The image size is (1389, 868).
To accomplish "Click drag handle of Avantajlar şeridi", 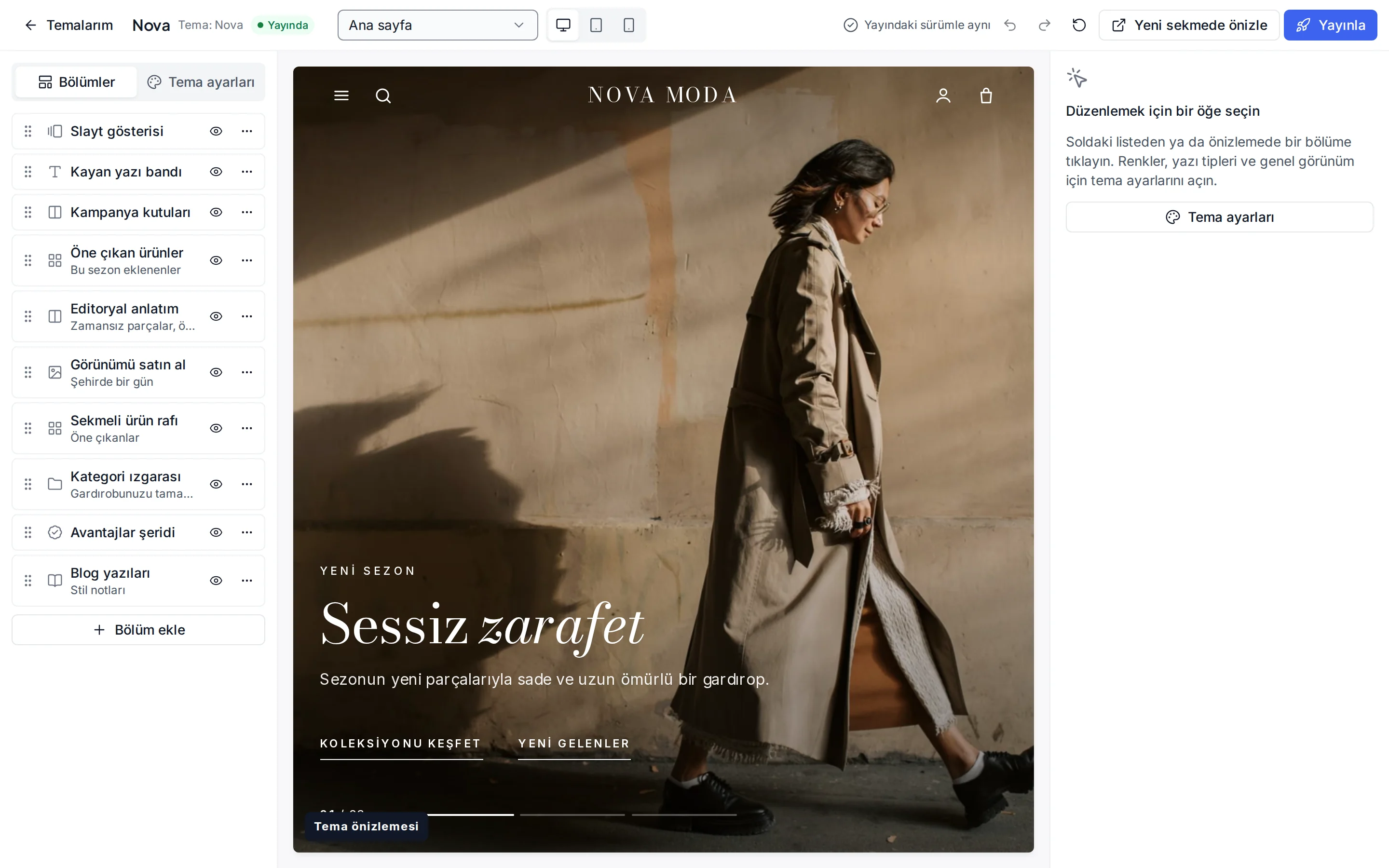I will pos(27,532).
